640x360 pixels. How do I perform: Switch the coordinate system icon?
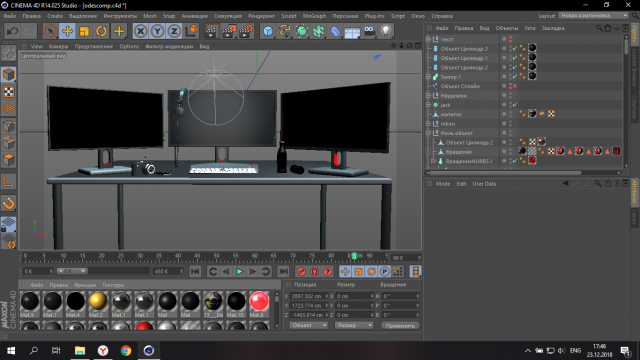pos(191,31)
